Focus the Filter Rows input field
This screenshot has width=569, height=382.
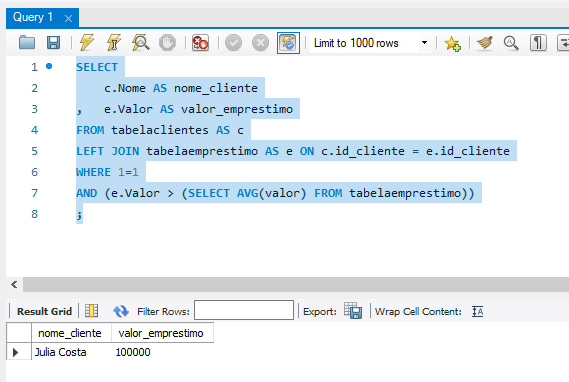244,310
